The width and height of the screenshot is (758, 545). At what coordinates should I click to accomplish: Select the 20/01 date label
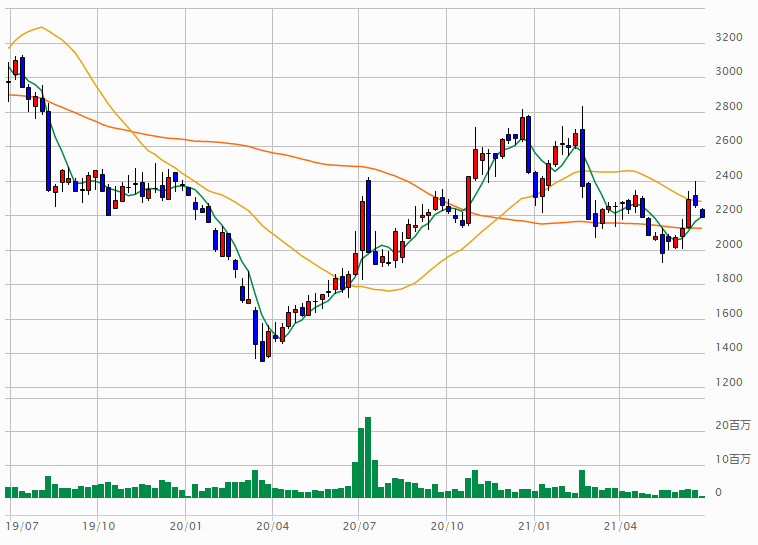click(x=186, y=526)
